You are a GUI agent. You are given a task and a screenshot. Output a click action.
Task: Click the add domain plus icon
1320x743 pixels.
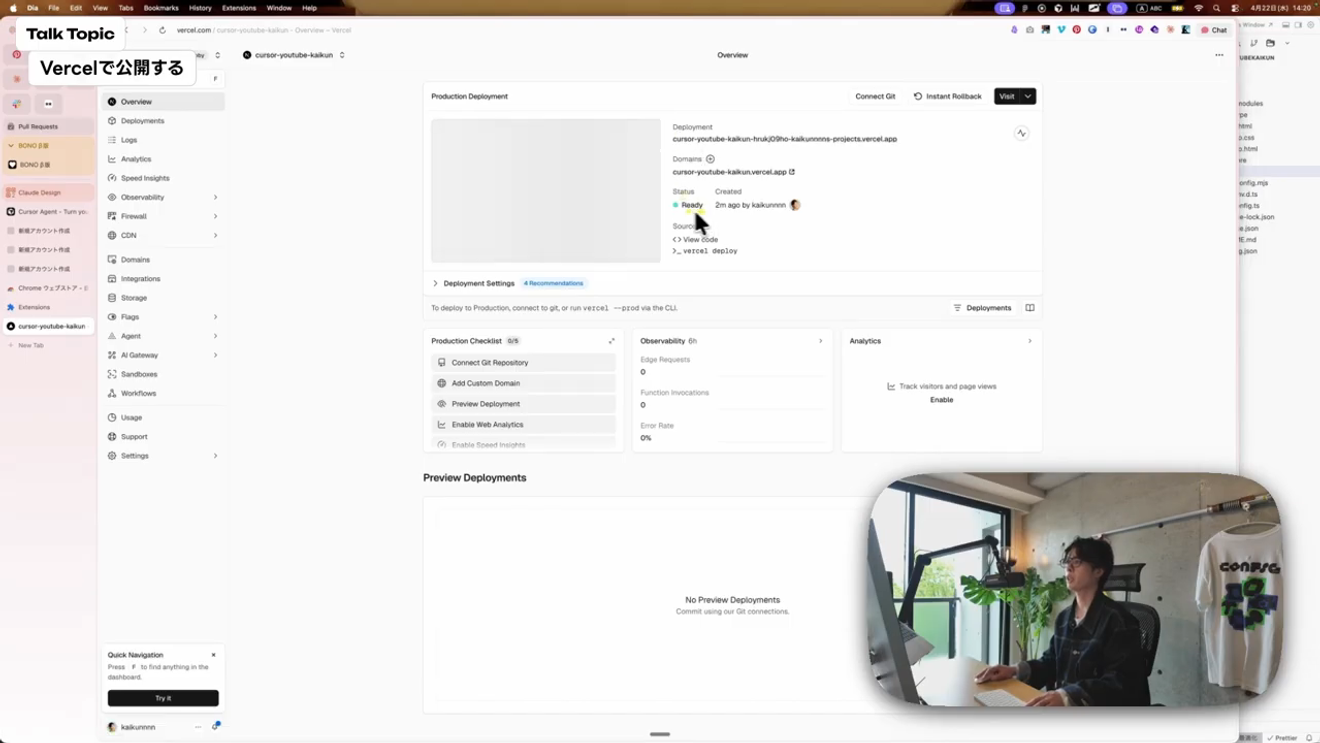pyautogui.click(x=710, y=159)
